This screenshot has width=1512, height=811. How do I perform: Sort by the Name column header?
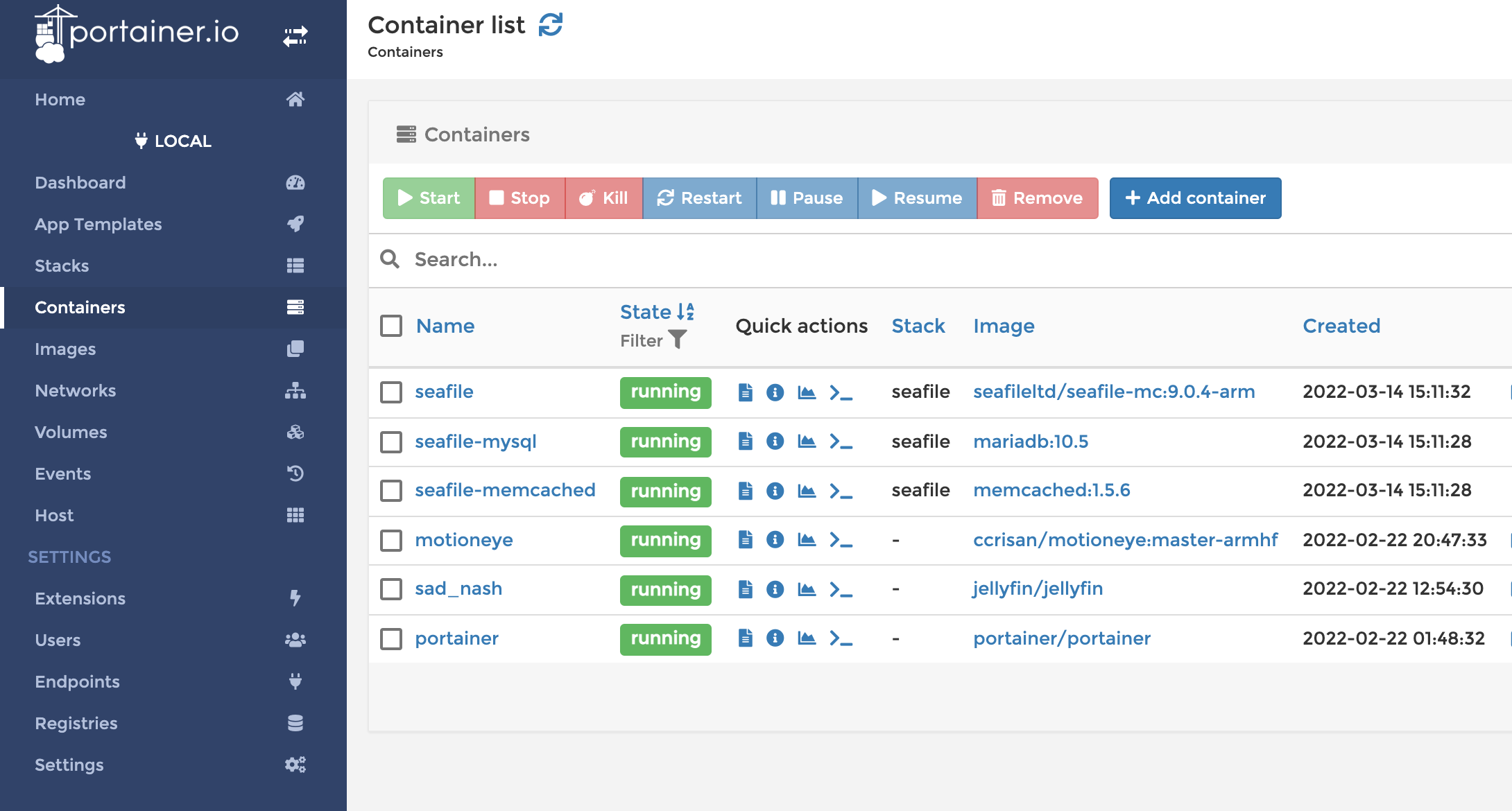tap(445, 326)
